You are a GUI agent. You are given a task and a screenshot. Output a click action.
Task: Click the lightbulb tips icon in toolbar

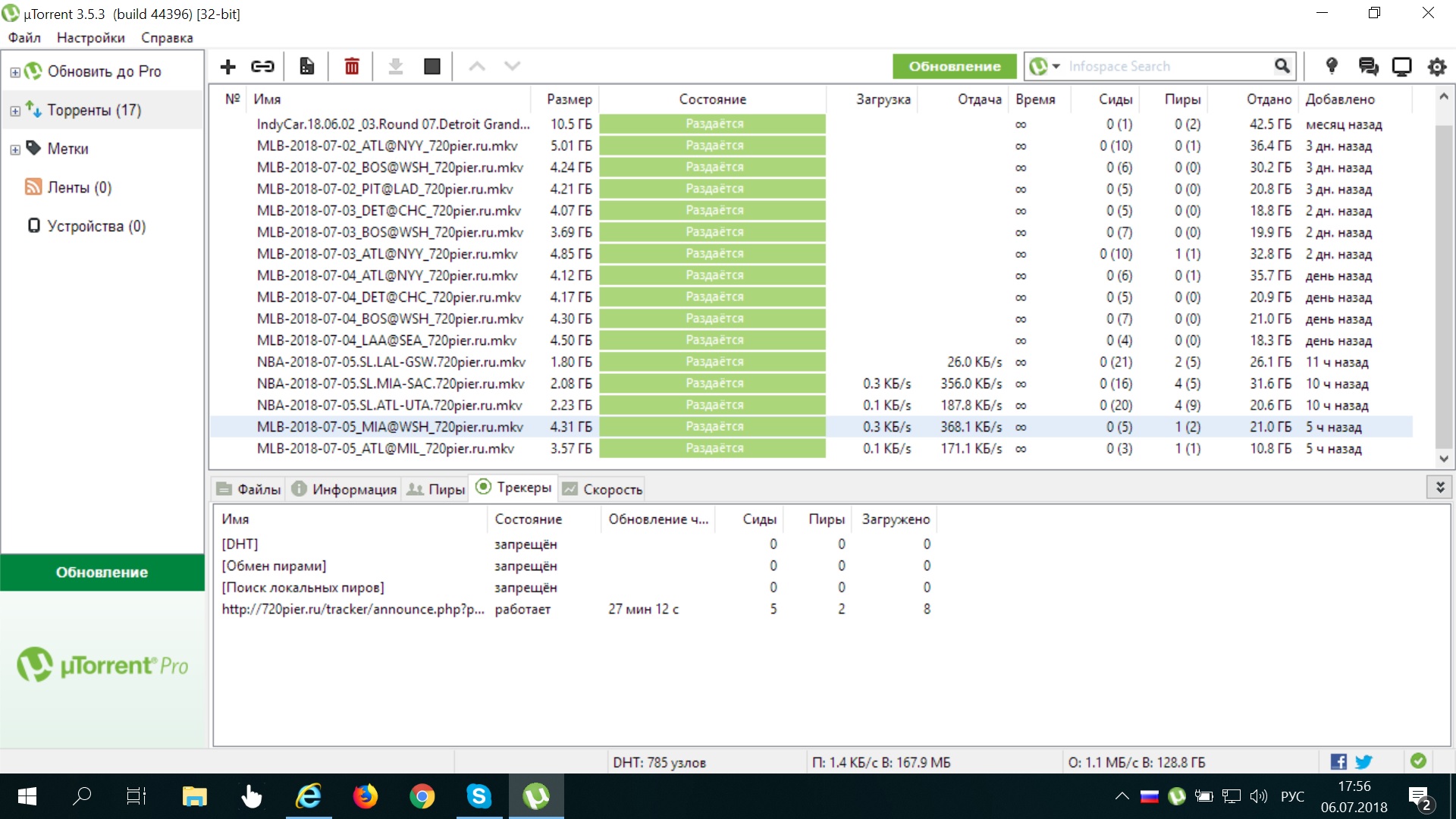1332,67
